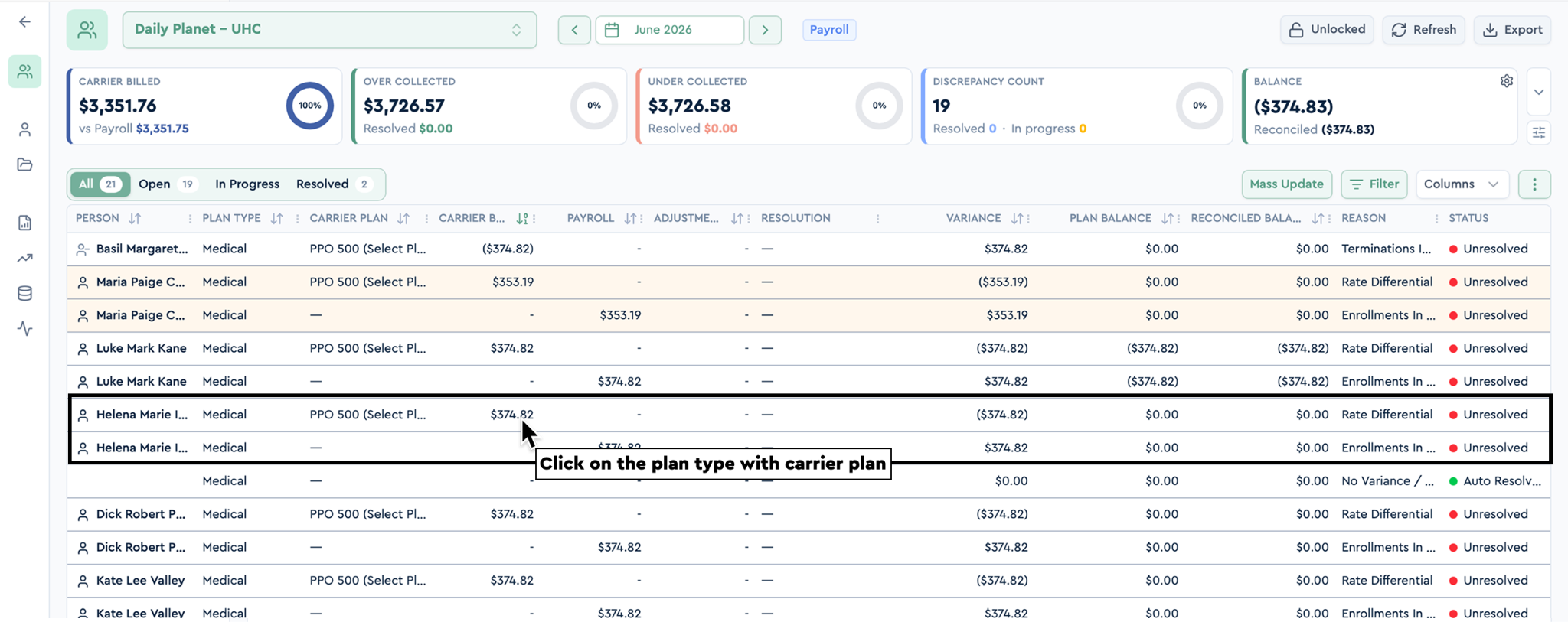Click the Export button
The height and width of the screenshot is (622, 1568).
(1512, 30)
